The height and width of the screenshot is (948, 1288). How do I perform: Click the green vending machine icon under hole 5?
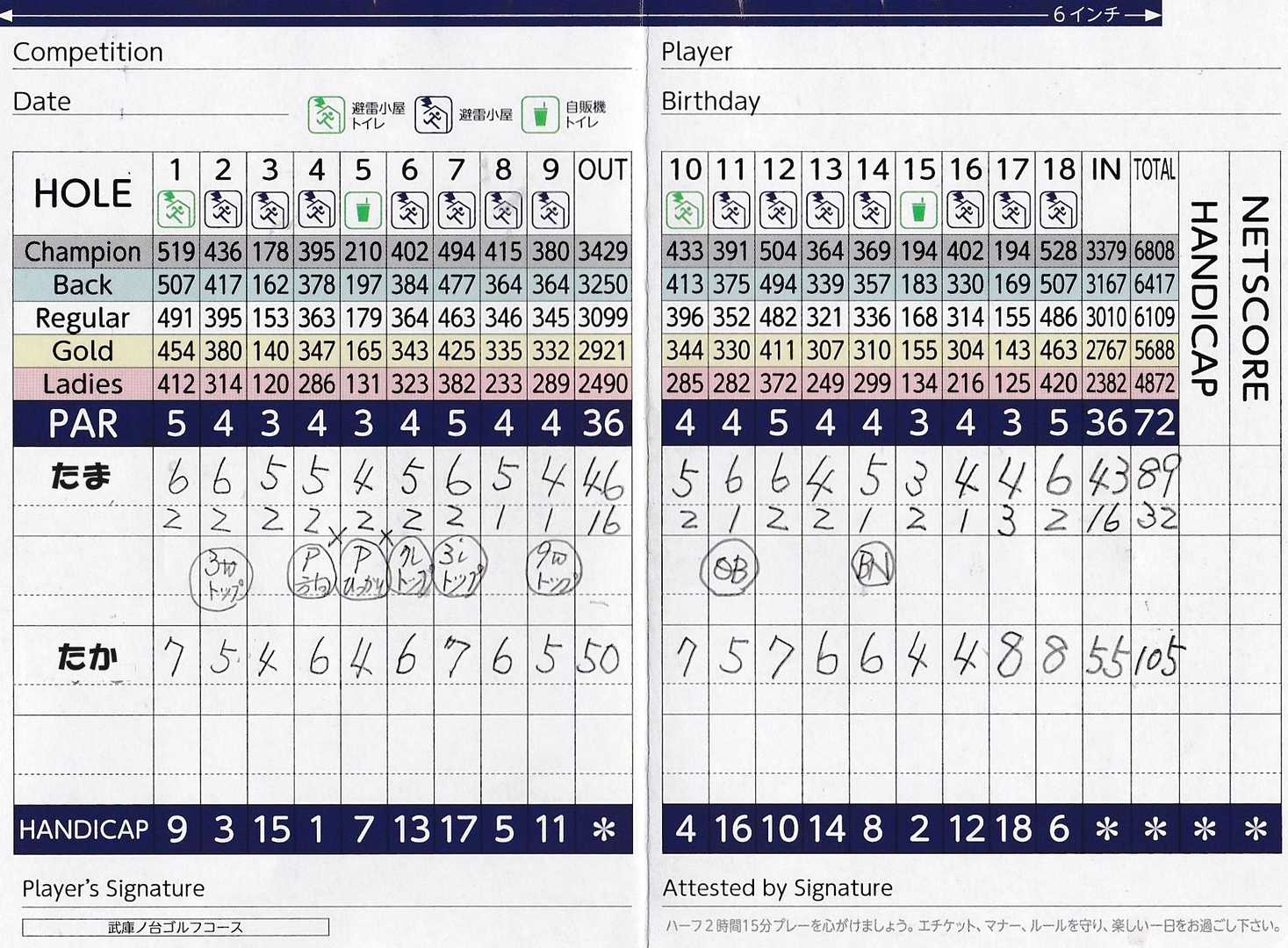pos(363,210)
